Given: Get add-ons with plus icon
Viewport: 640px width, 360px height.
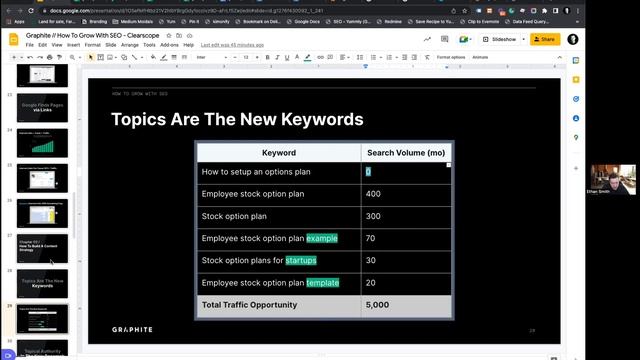Looking at the screenshot, I should 576,168.
